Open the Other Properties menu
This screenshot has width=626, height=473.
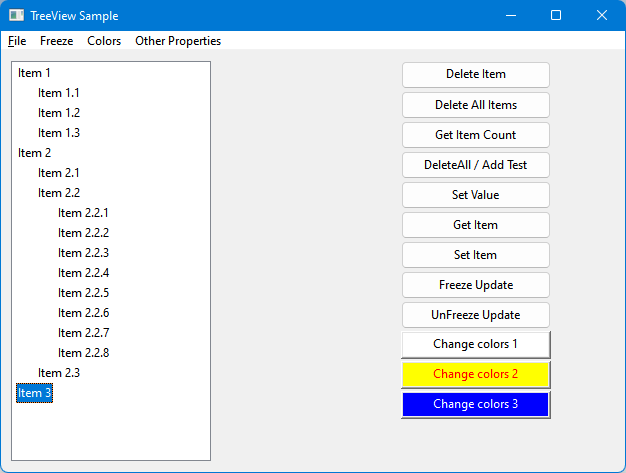(x=178, y=41)
